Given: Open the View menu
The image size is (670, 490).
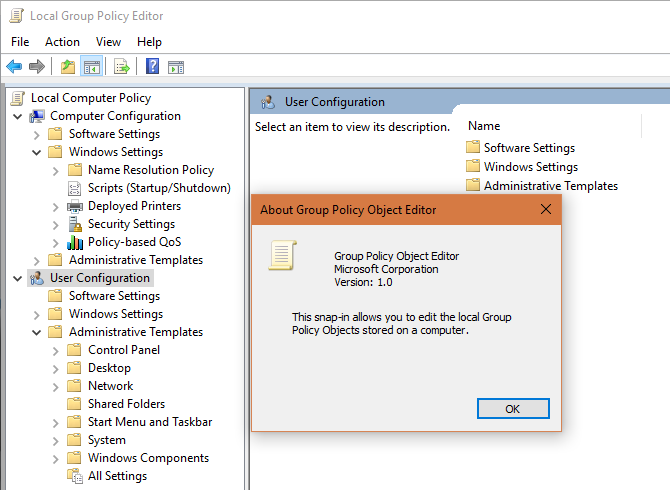Looking at the screenshot, I should coord(108,42).
